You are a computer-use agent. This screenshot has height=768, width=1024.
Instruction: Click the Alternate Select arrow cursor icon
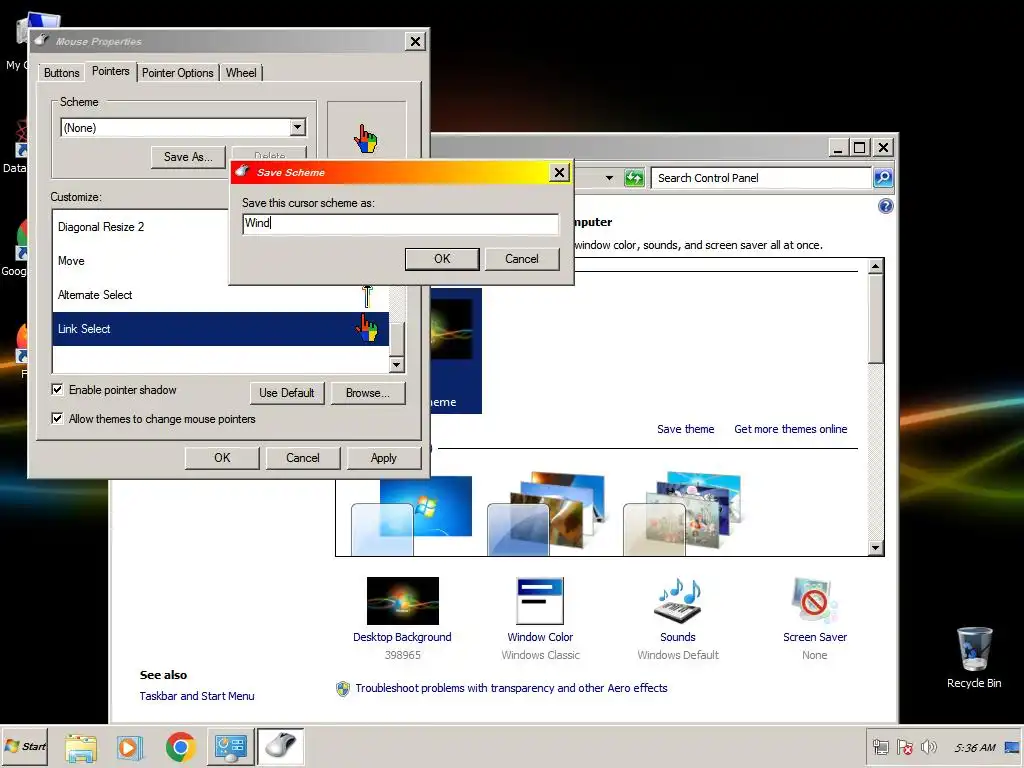[x=367, y=295]
